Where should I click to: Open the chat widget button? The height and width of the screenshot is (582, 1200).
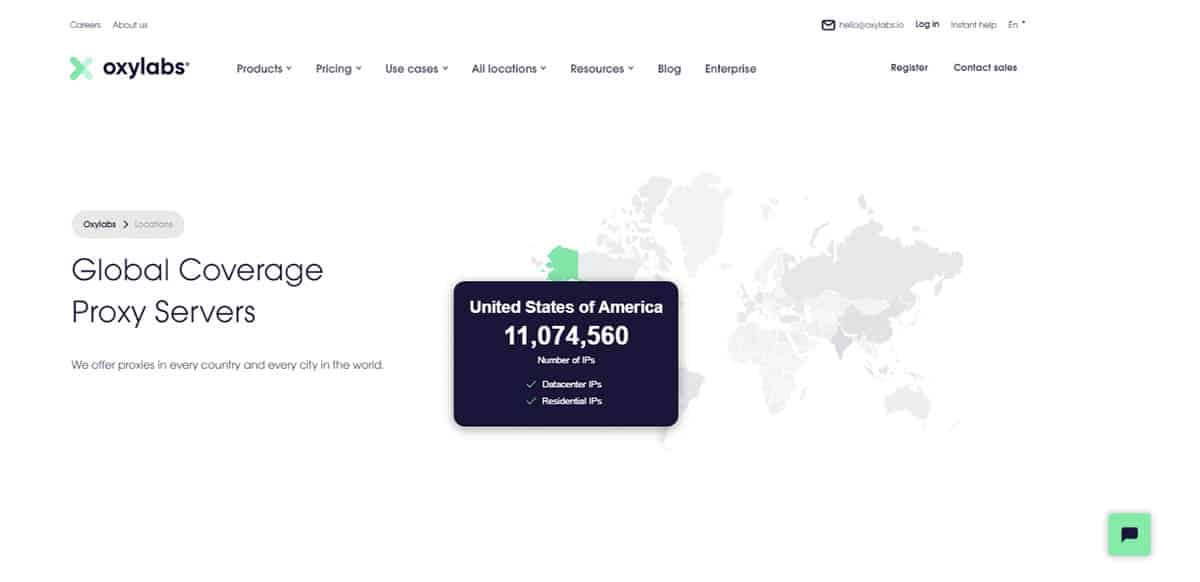pyautogui.click(x=1129, y=534)
